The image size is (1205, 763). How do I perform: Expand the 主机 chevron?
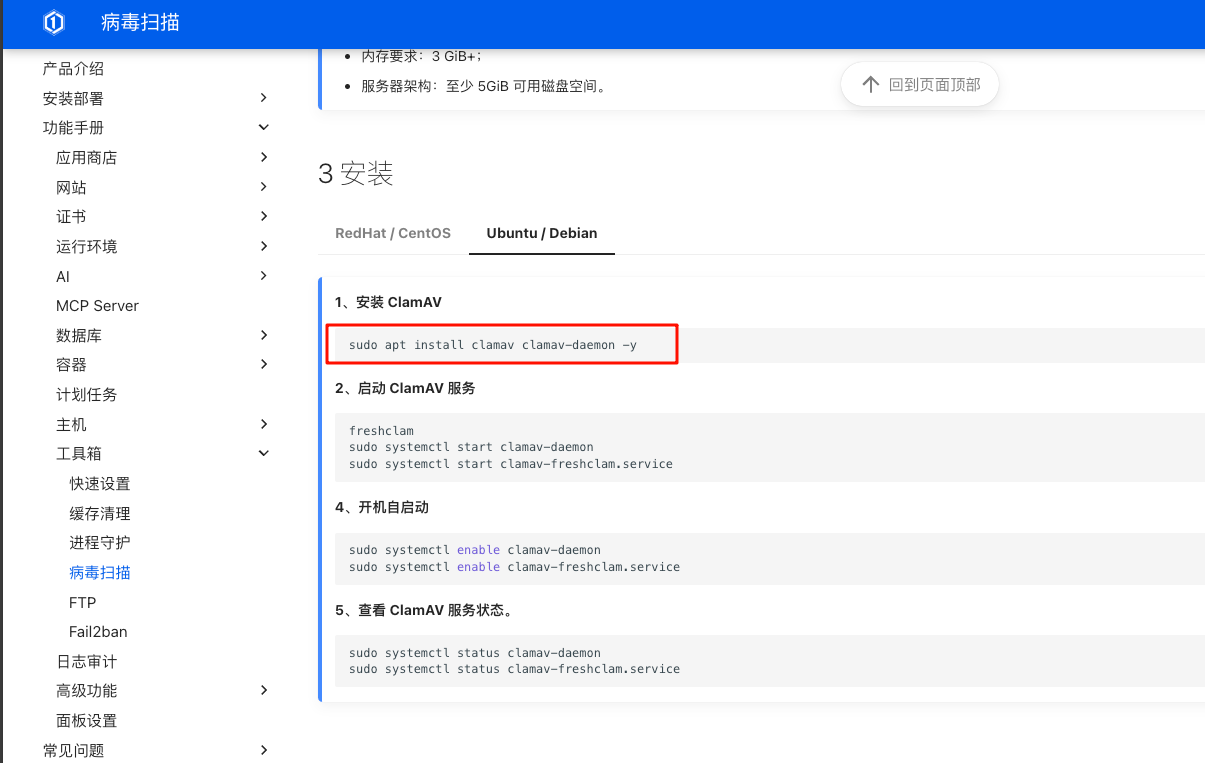coord(263,424)
